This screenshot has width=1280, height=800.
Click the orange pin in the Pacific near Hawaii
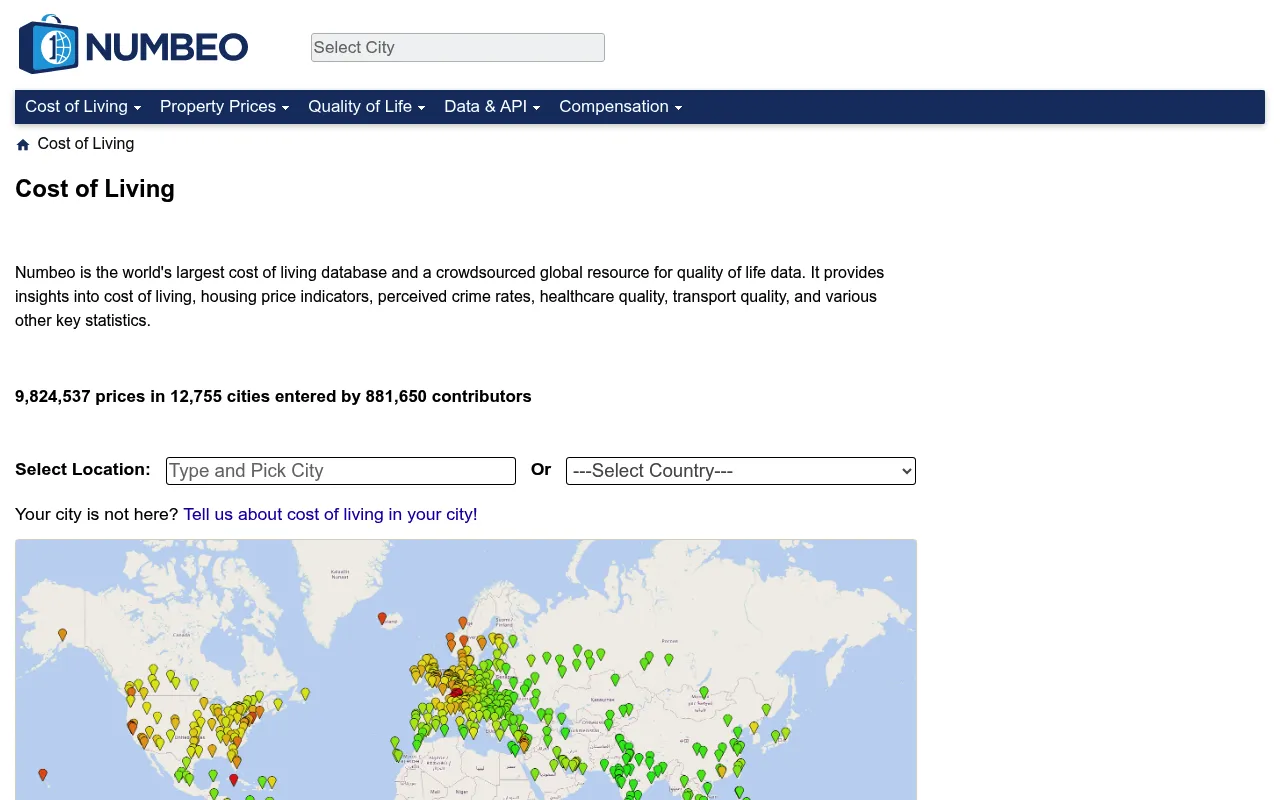(42, 774)
